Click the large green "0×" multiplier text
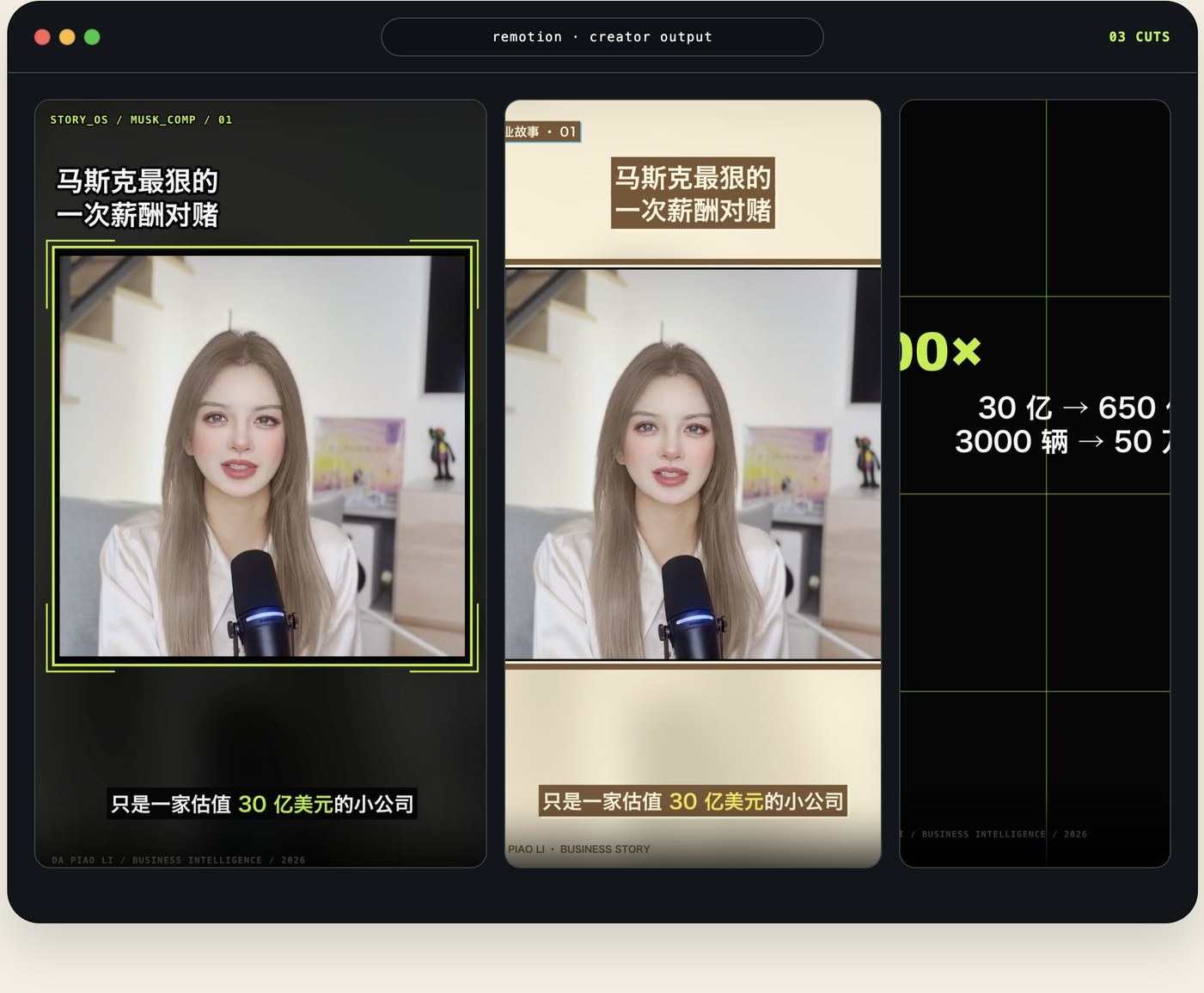Screen dimensions: 1204x993 click(940, 352)
